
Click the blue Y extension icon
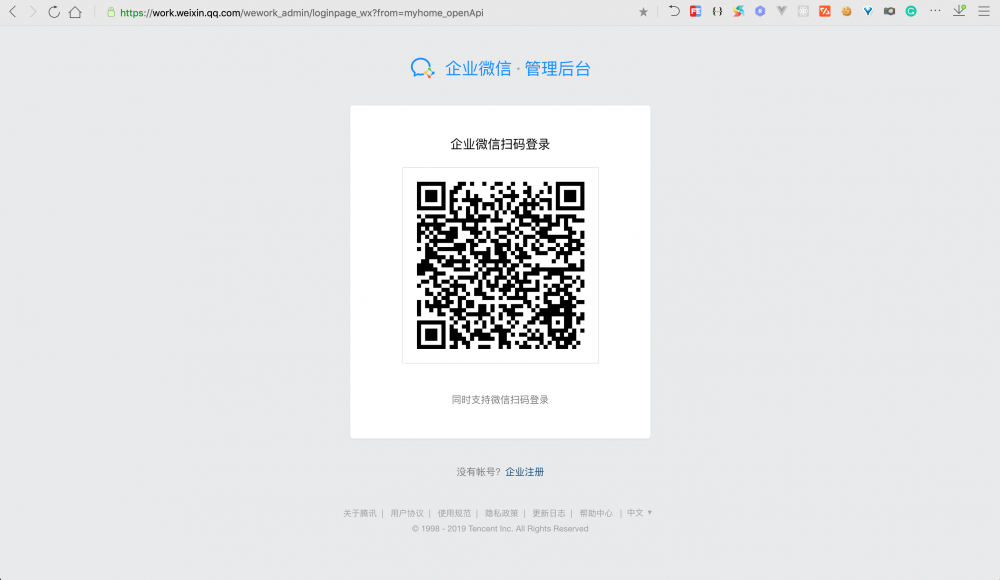click(x=868, y=11)
